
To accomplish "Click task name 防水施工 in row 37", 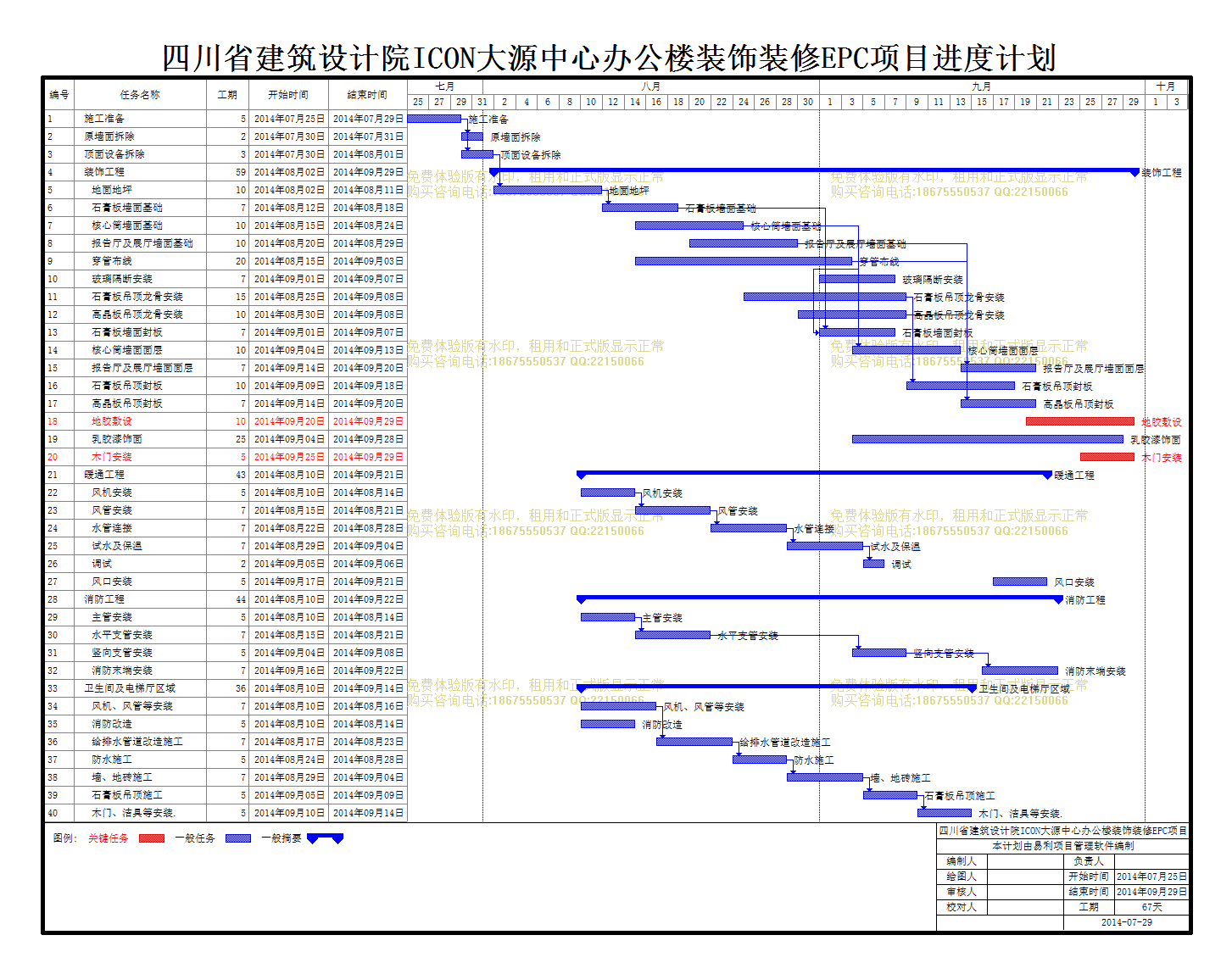I will (x=112, y=760).
